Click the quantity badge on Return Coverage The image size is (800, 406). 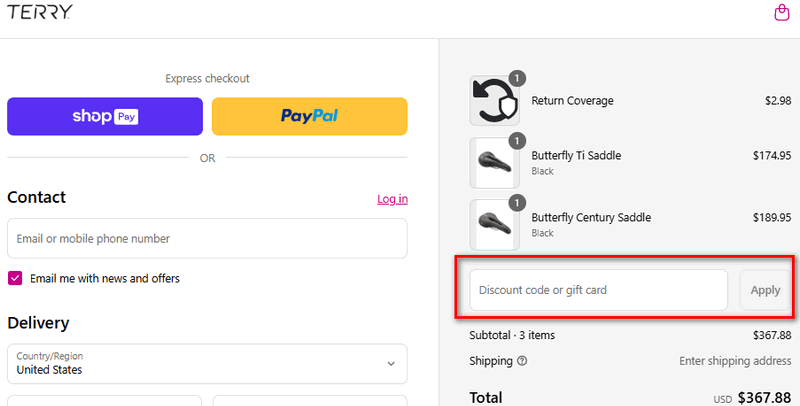point(516,78)
